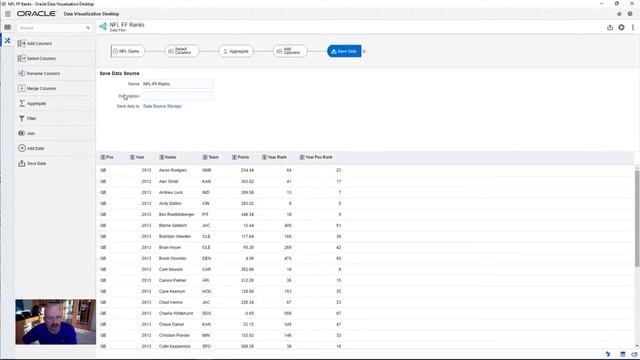Image resolution: width=640 pixels, height=360 pixels.
Task: Click the first bottom-right status icon
Action: coord(608,354)
